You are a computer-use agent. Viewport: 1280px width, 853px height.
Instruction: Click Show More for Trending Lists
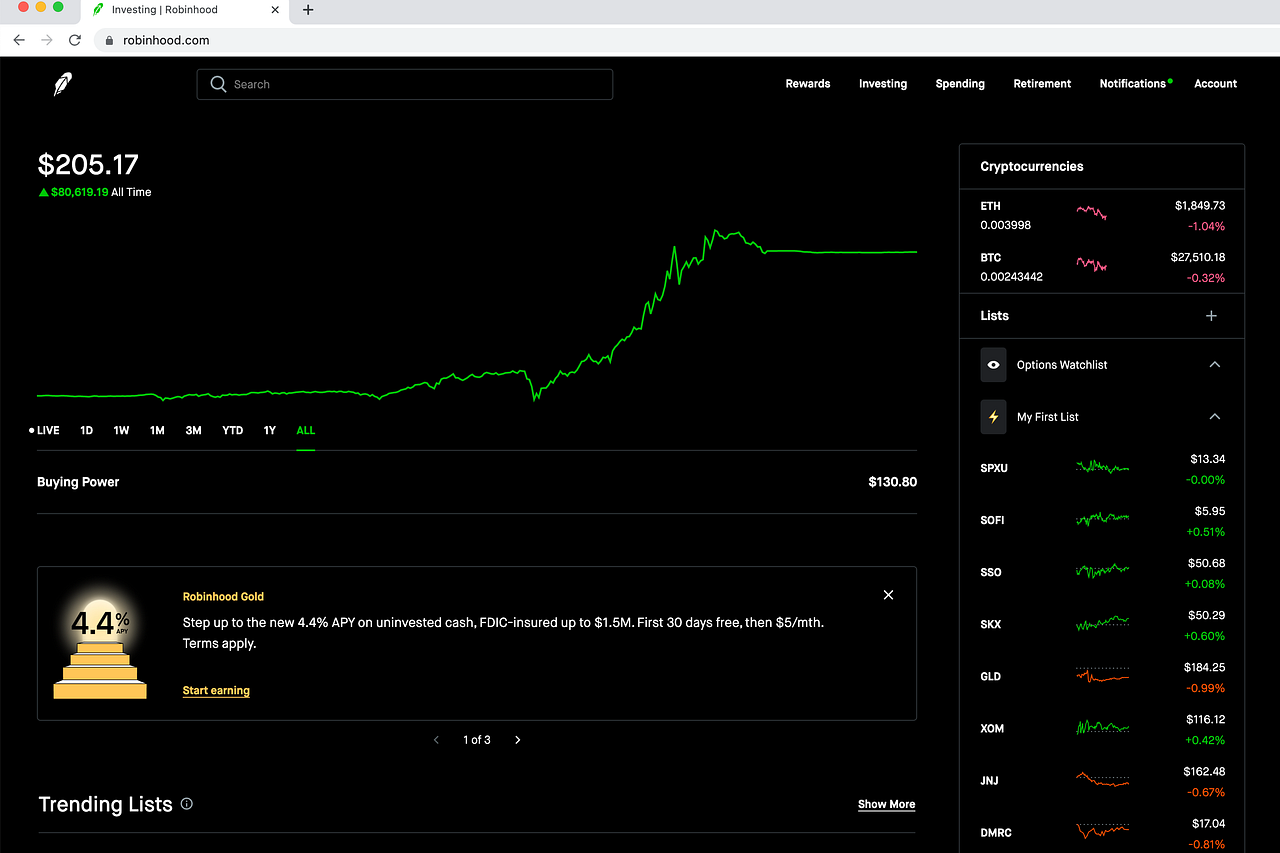pyautogui.click(x=886, y=804)
